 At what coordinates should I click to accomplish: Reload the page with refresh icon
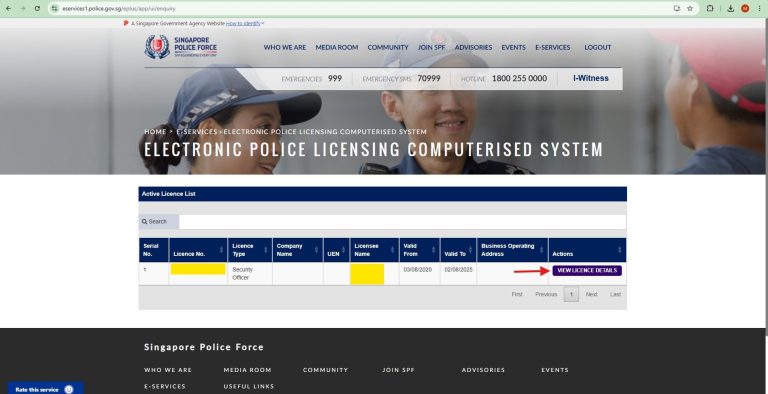click(x=37, y=8)
